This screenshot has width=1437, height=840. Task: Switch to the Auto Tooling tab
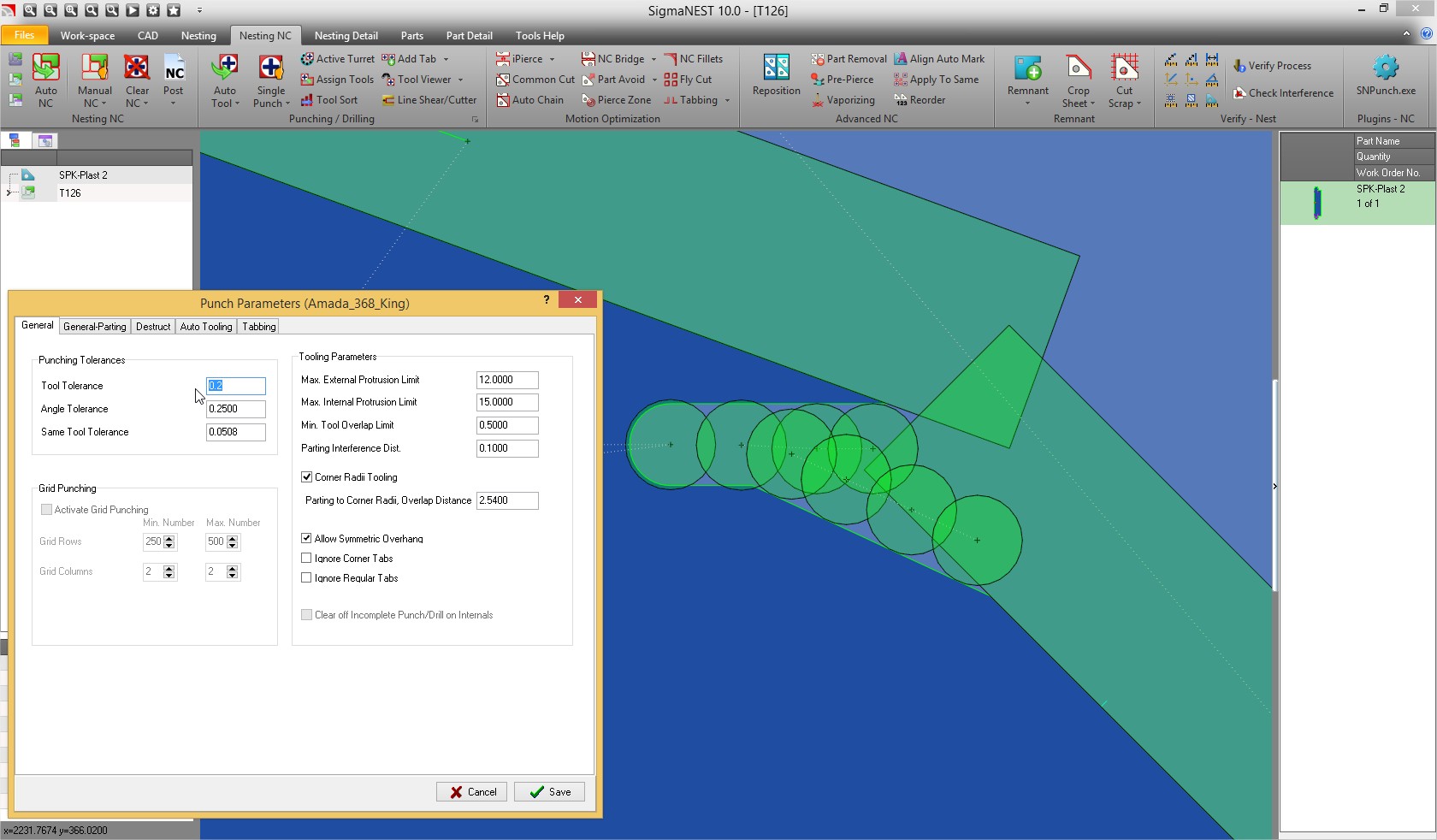click(x=205, y=327)
